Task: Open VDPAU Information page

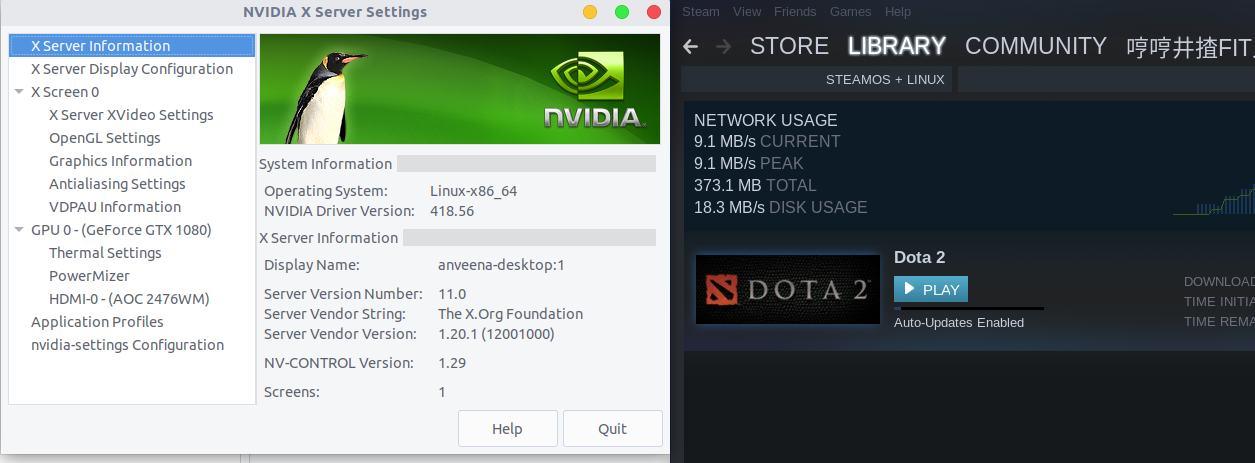Action: 115,207
